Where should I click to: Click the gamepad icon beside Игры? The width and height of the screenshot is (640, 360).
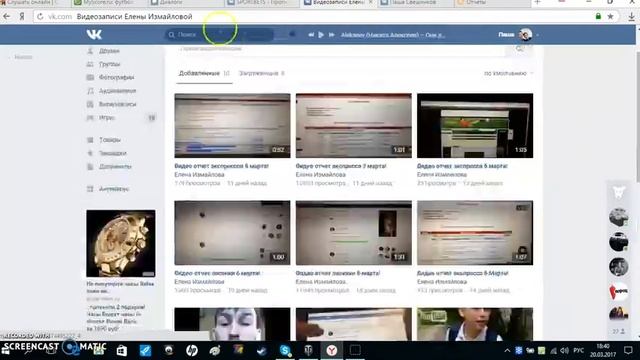coord(90,118)
